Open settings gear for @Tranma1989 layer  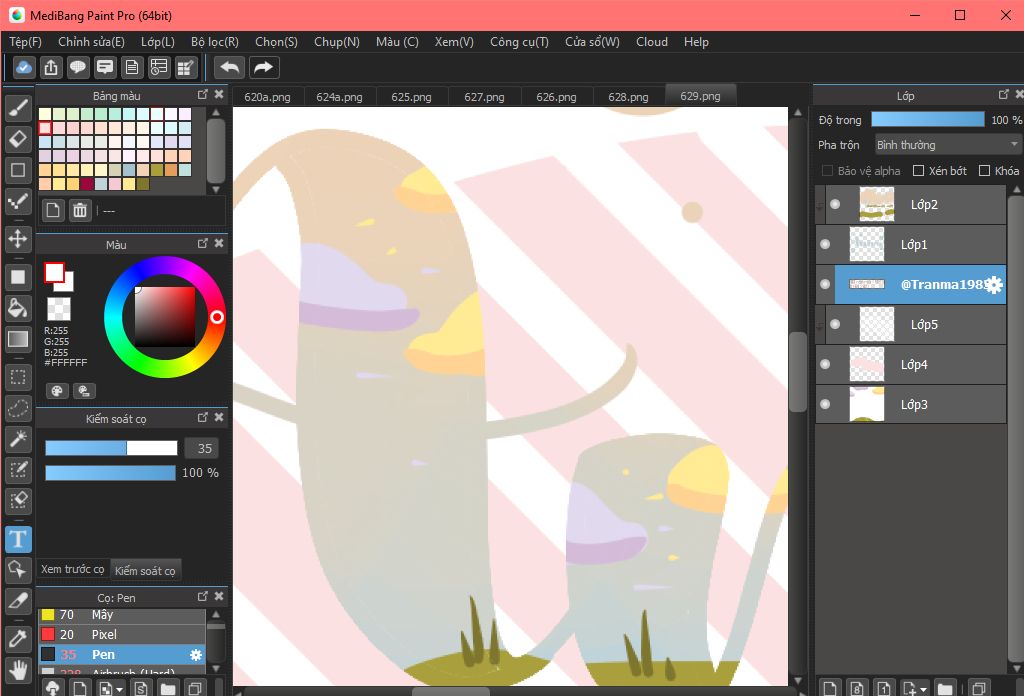pos(993,285)
